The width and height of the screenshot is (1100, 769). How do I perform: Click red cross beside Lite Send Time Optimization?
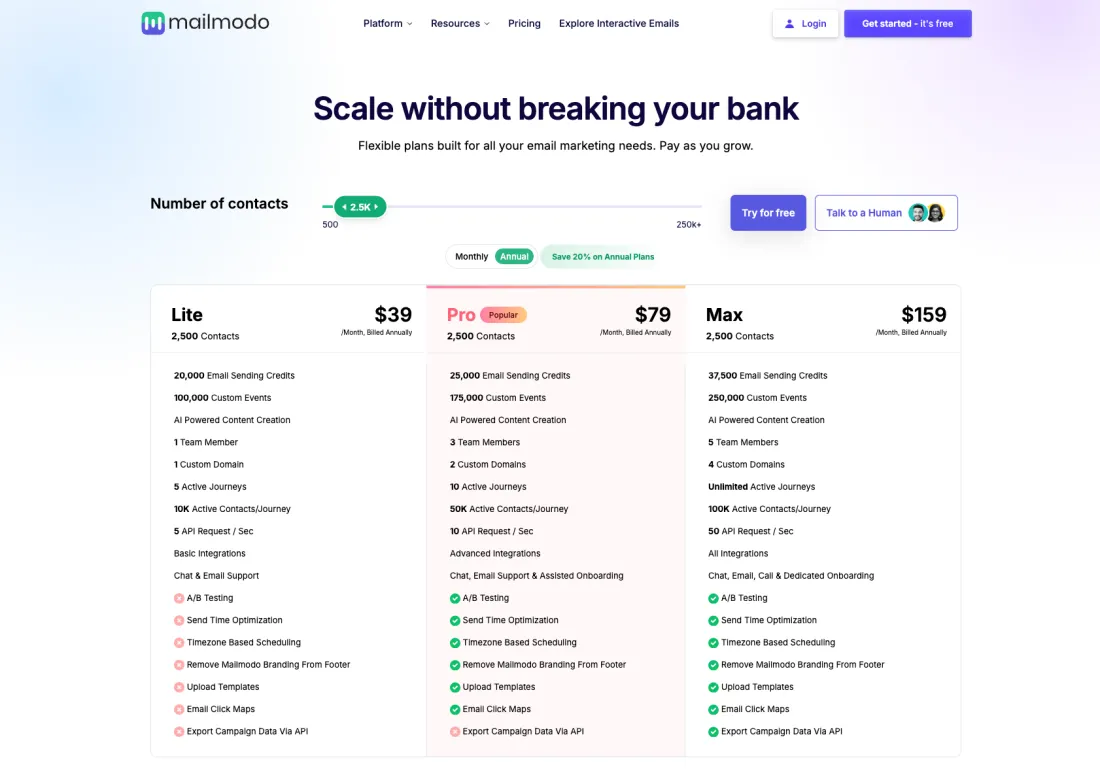(179, 620)
